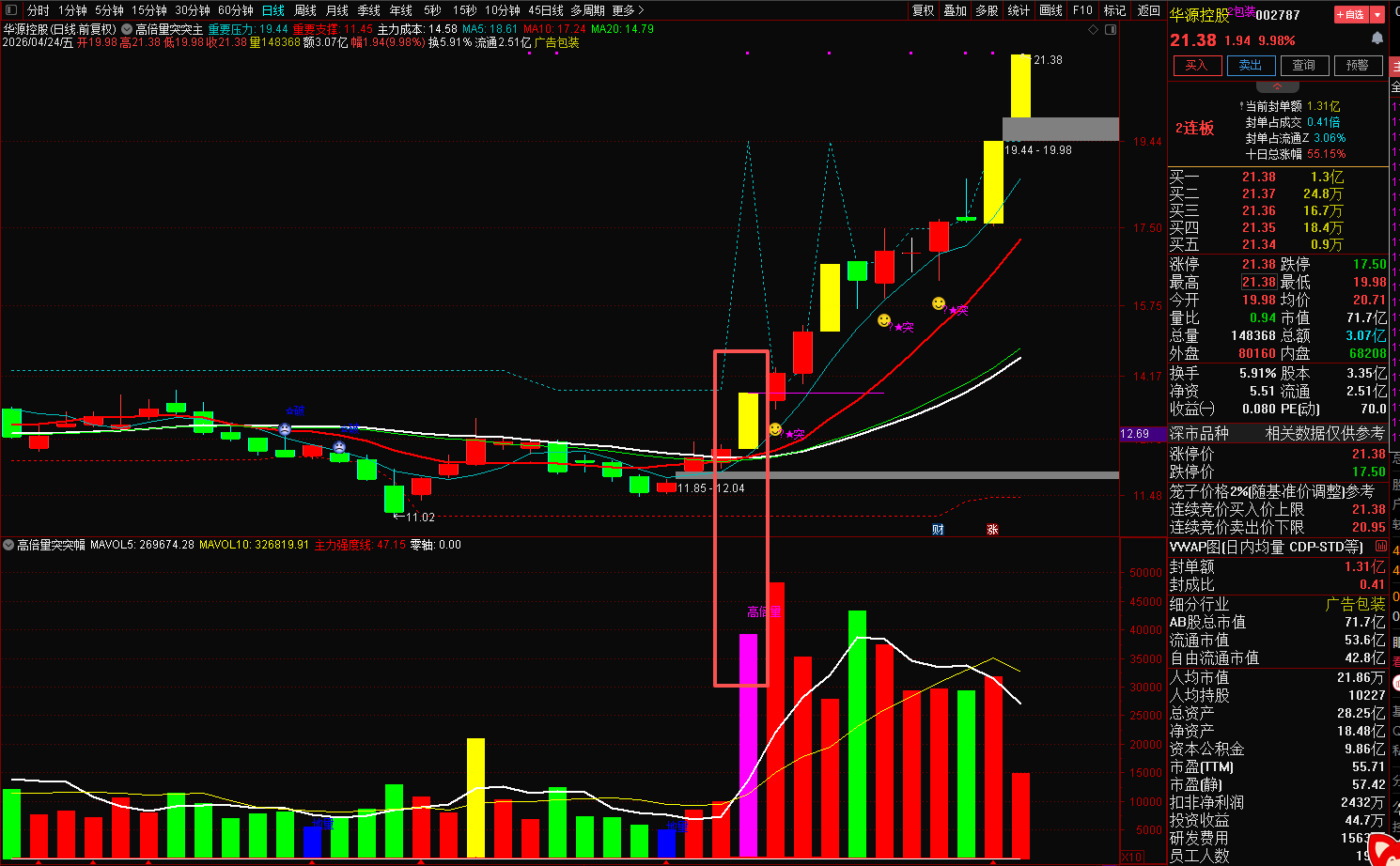Click the 查询 query button

pyautogui.click(x=1304, y=66)
